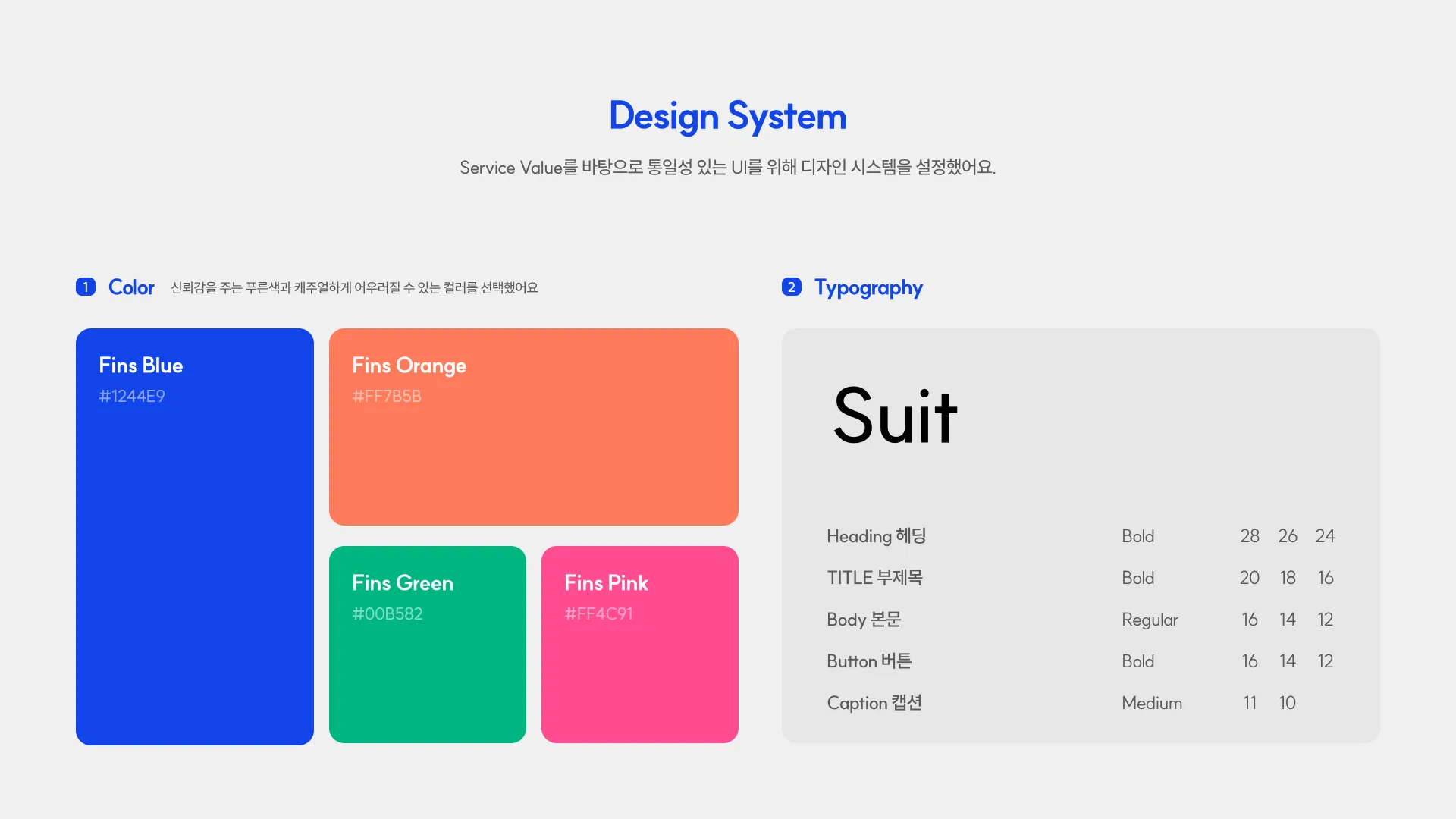The width and height of the screenshot is (1456, 819).
Task: Click size 11 in the Caption row
Action: pos(1250,703)
